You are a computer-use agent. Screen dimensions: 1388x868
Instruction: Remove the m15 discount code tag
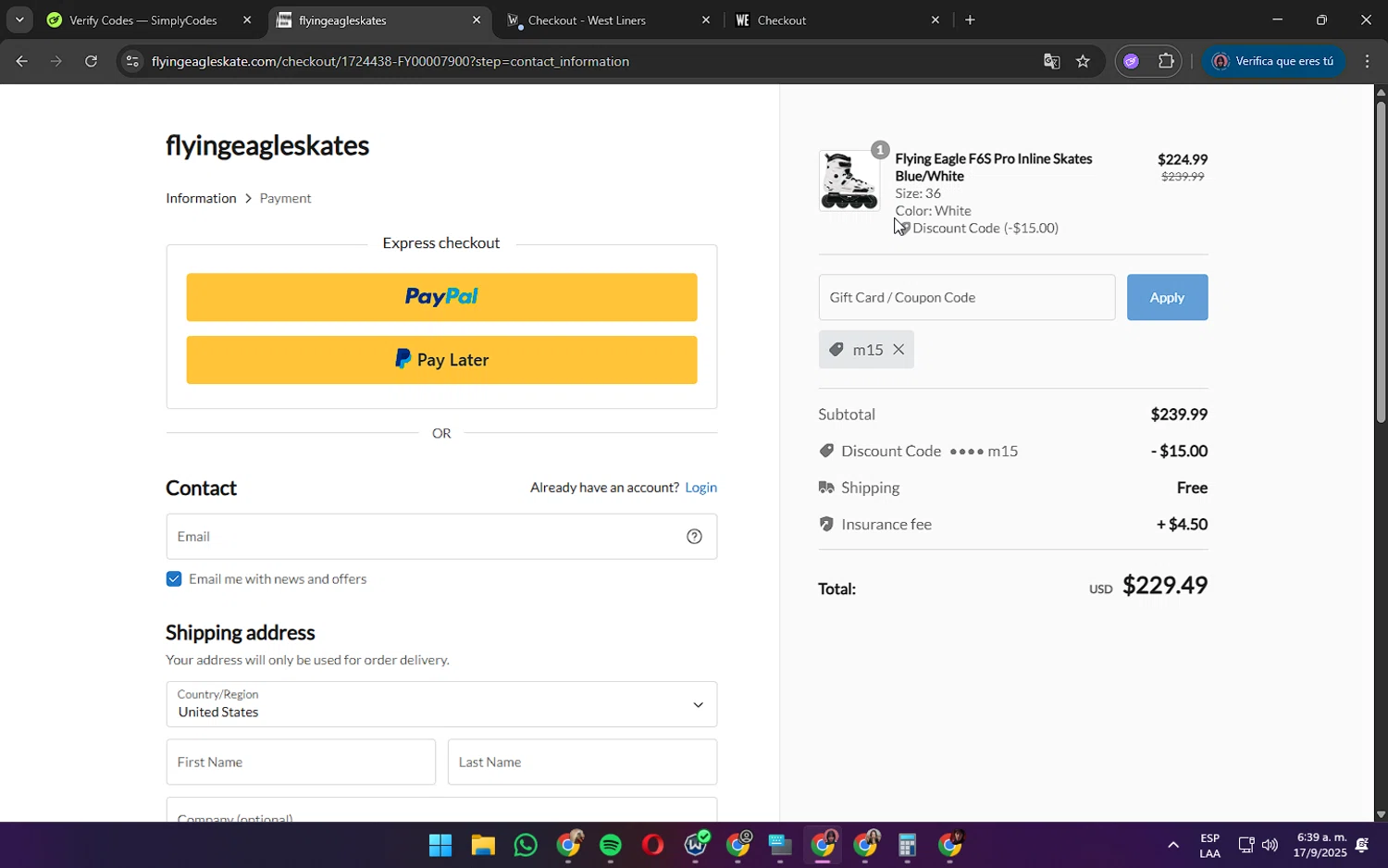pos(898,350)
